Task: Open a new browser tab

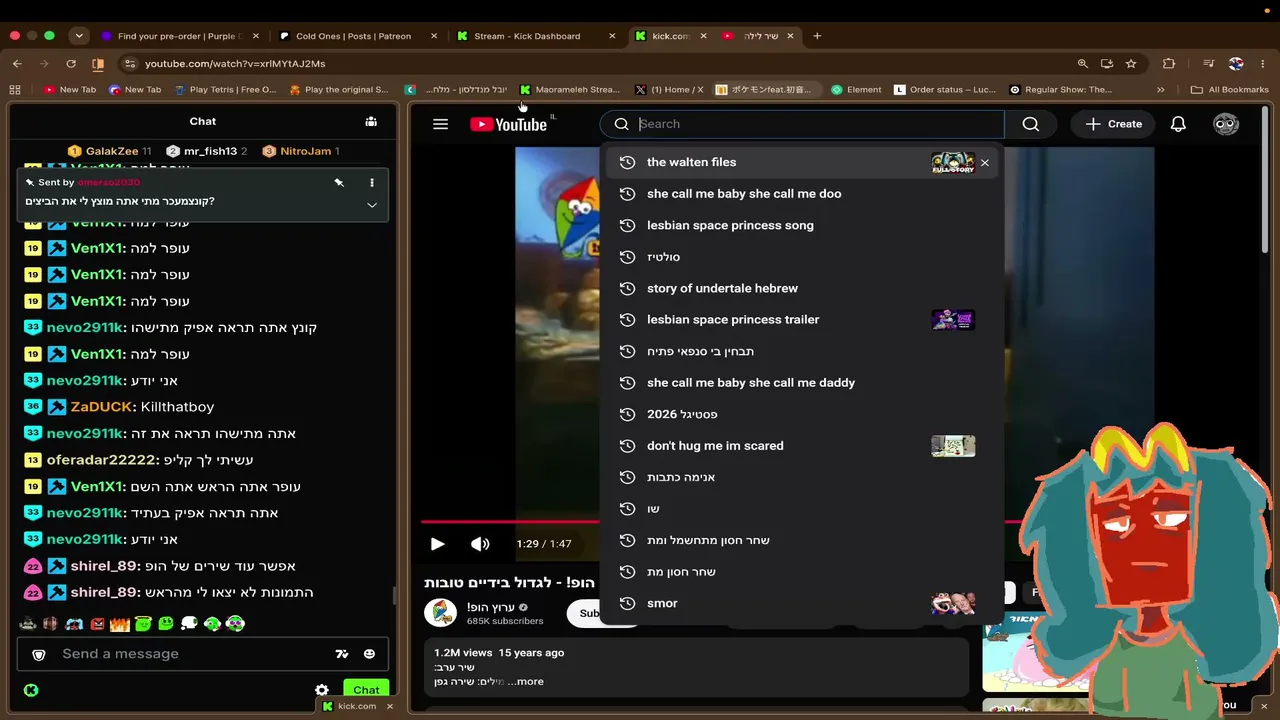Action: click(817, 36)
